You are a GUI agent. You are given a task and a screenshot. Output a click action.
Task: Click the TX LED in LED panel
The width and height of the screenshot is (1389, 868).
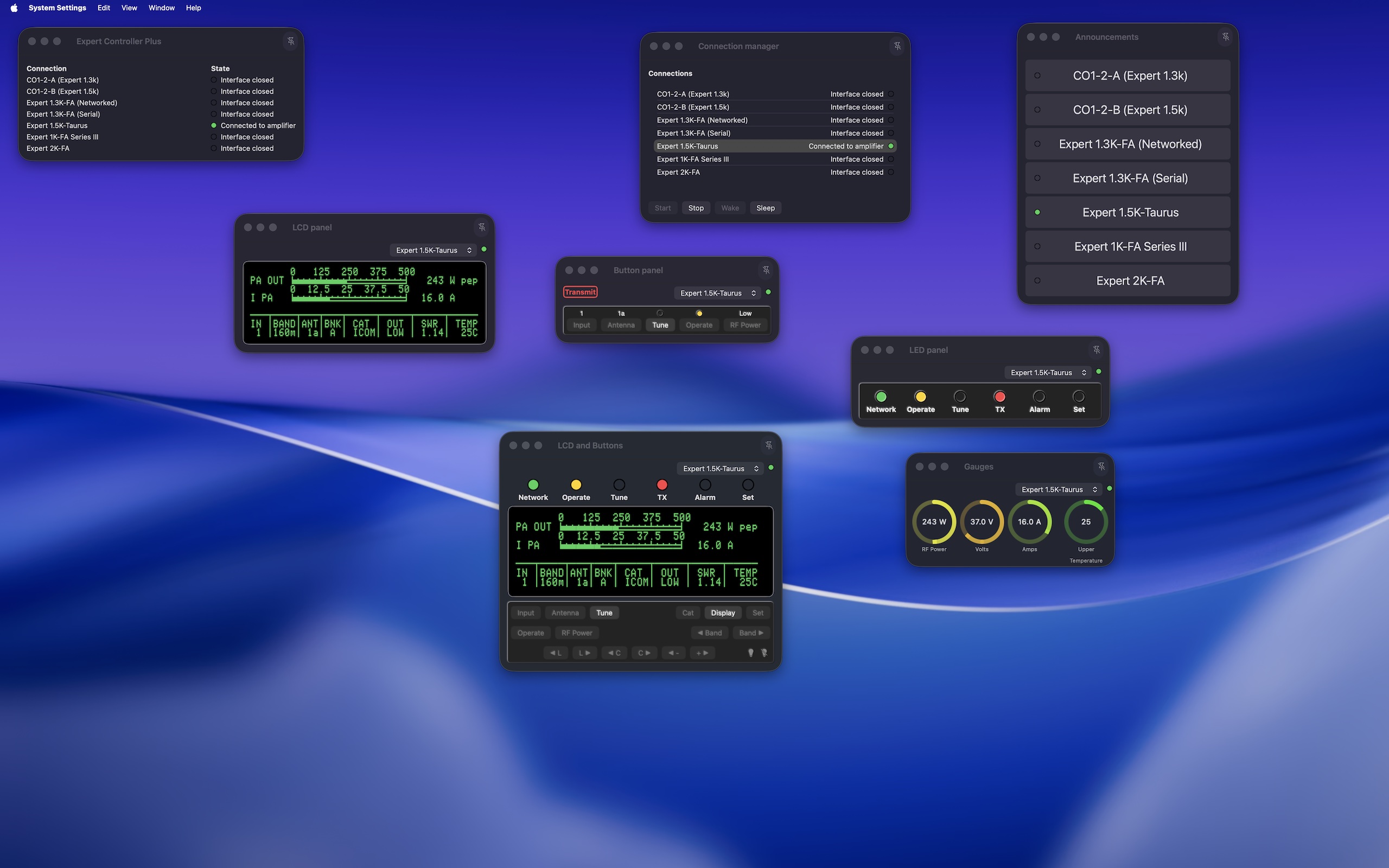[x=1000, y=397]
